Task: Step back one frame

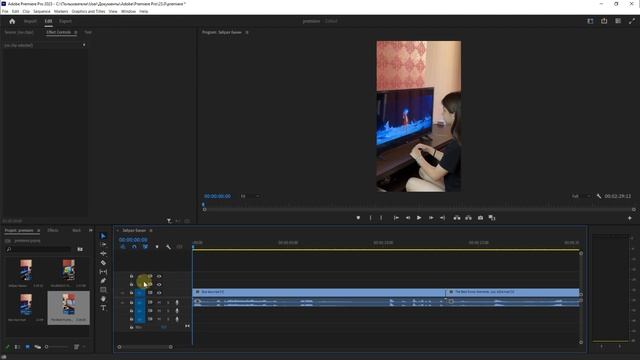Action: point(407,218)
